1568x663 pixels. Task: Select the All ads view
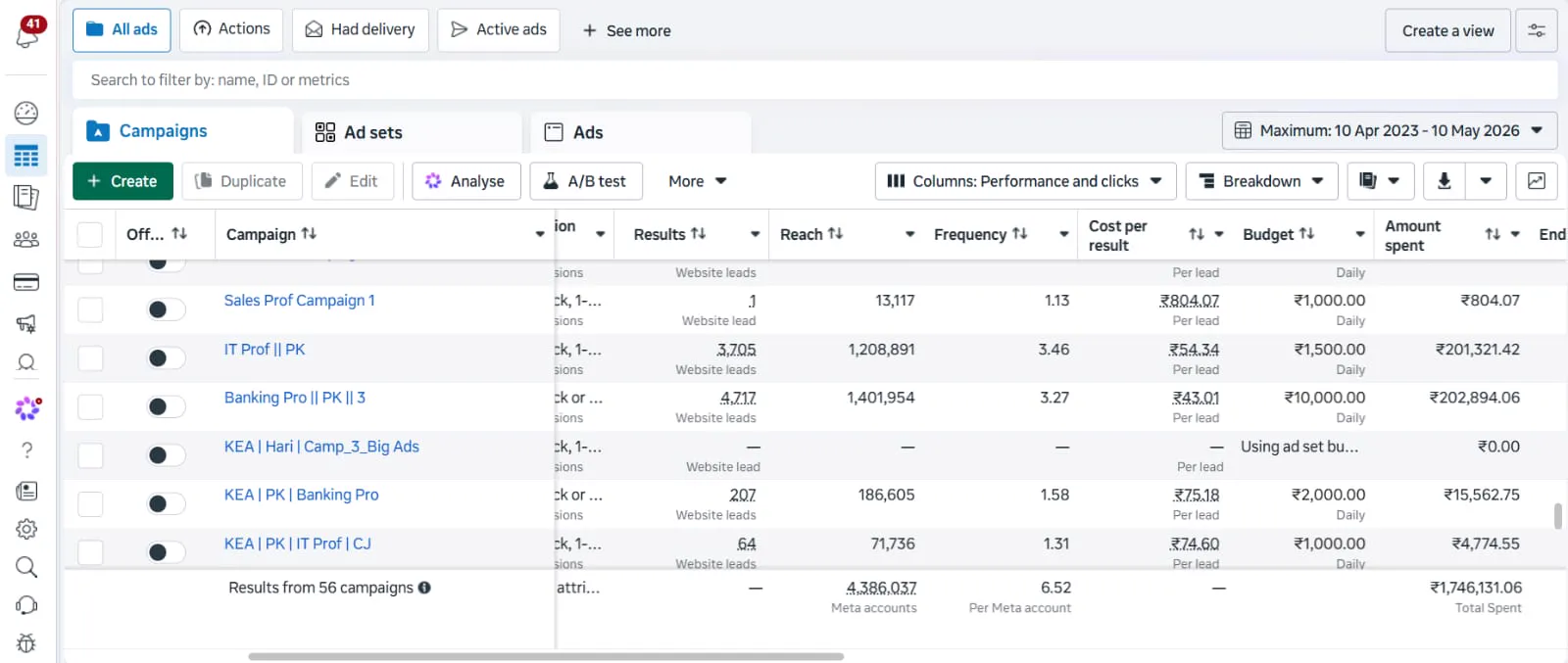click(122, 29)
